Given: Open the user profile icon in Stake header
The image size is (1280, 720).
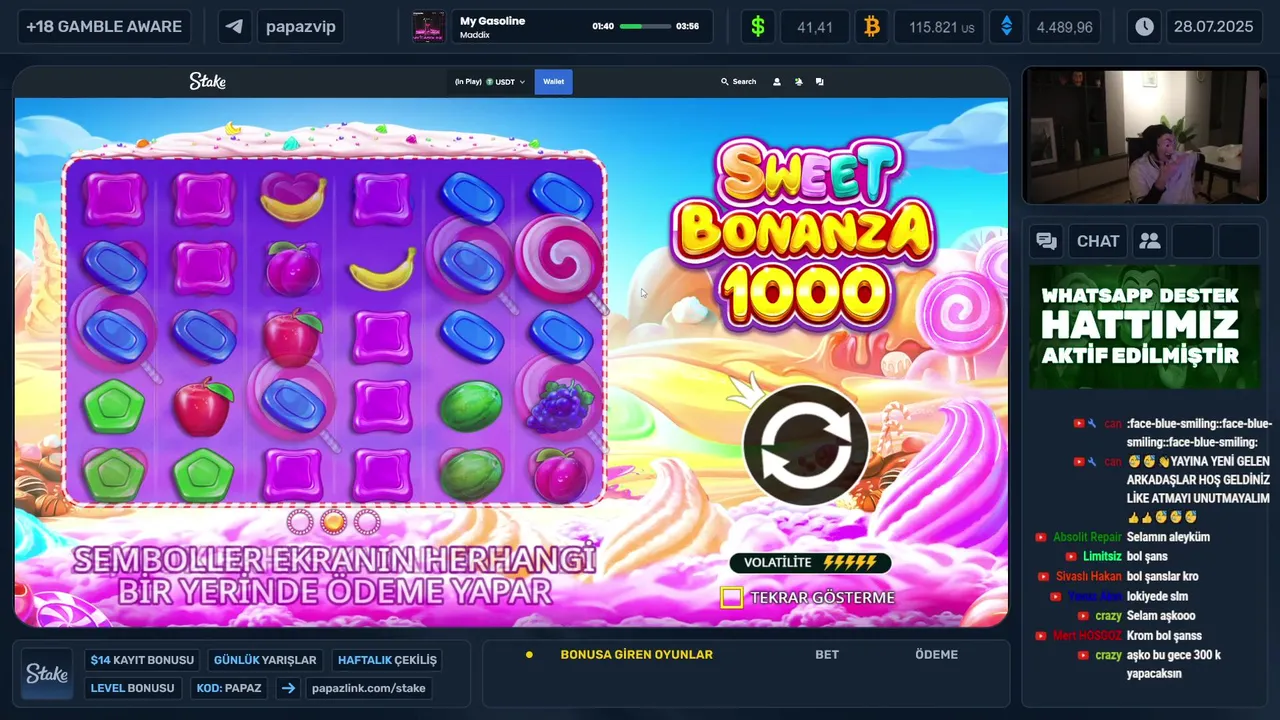Looking at the screenshot, I should click(x=777, y=82).
